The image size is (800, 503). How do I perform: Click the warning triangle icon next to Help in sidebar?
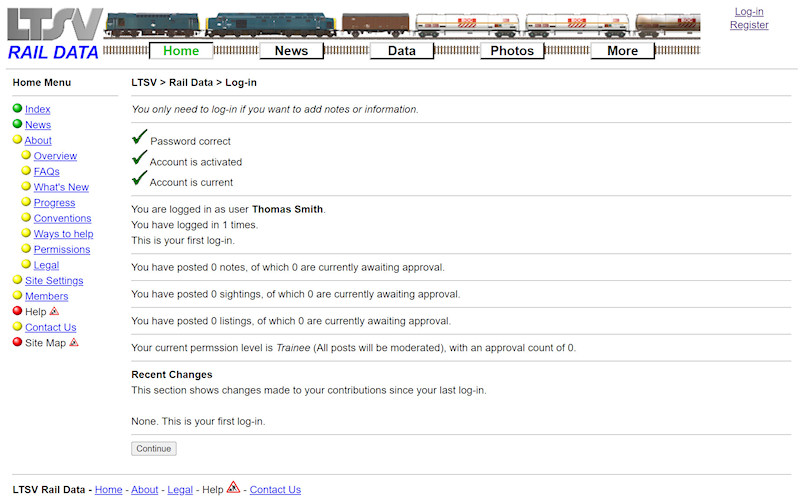54,311
